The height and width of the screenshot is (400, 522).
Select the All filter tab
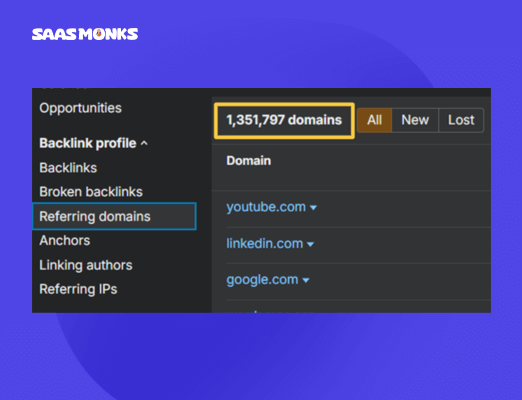click(374, 120)
